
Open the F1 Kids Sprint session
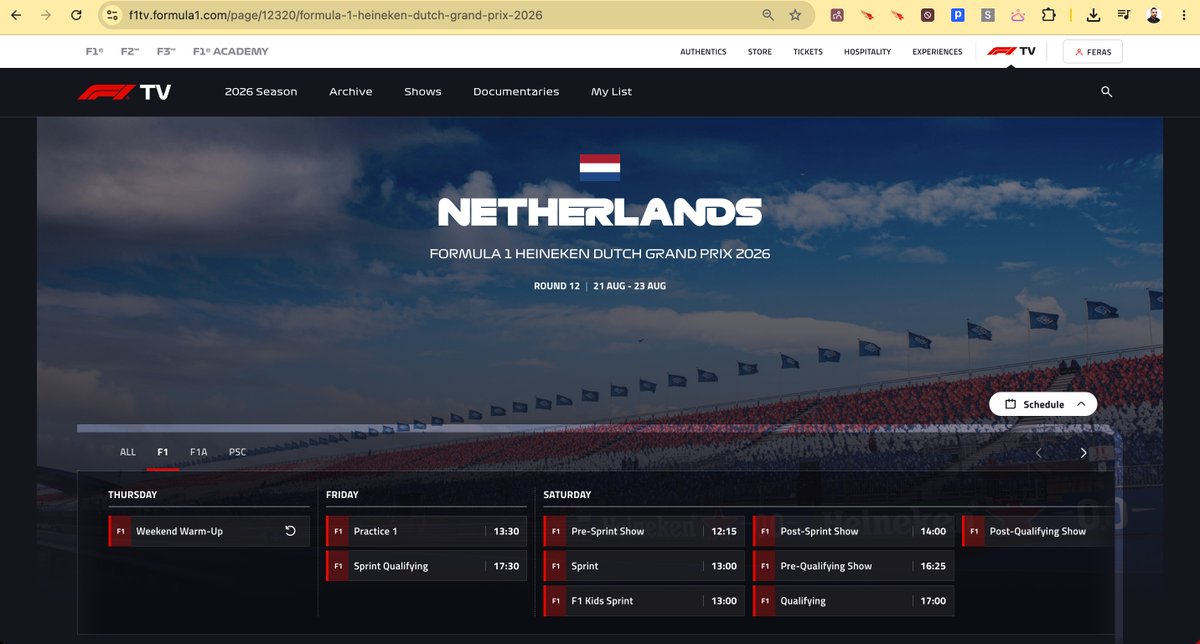(x=644, y=601)
